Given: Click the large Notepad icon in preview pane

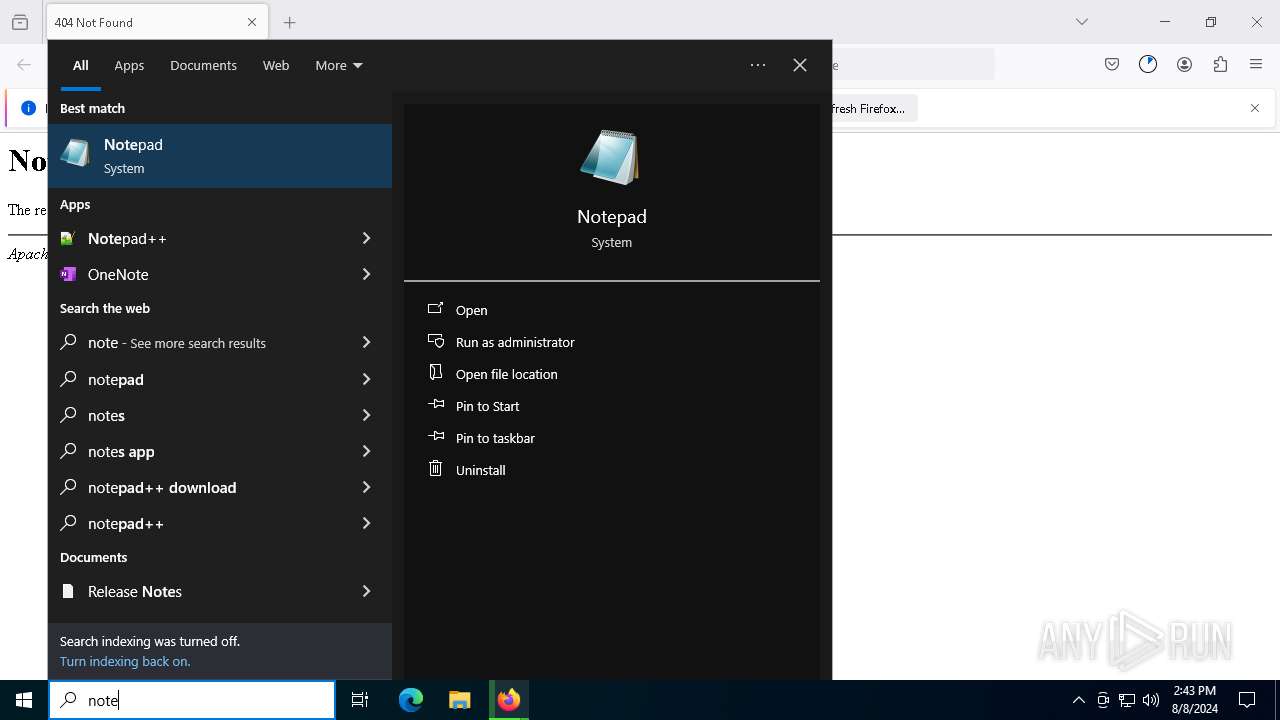Looking at the screenshot, I should tap(611, 157).
